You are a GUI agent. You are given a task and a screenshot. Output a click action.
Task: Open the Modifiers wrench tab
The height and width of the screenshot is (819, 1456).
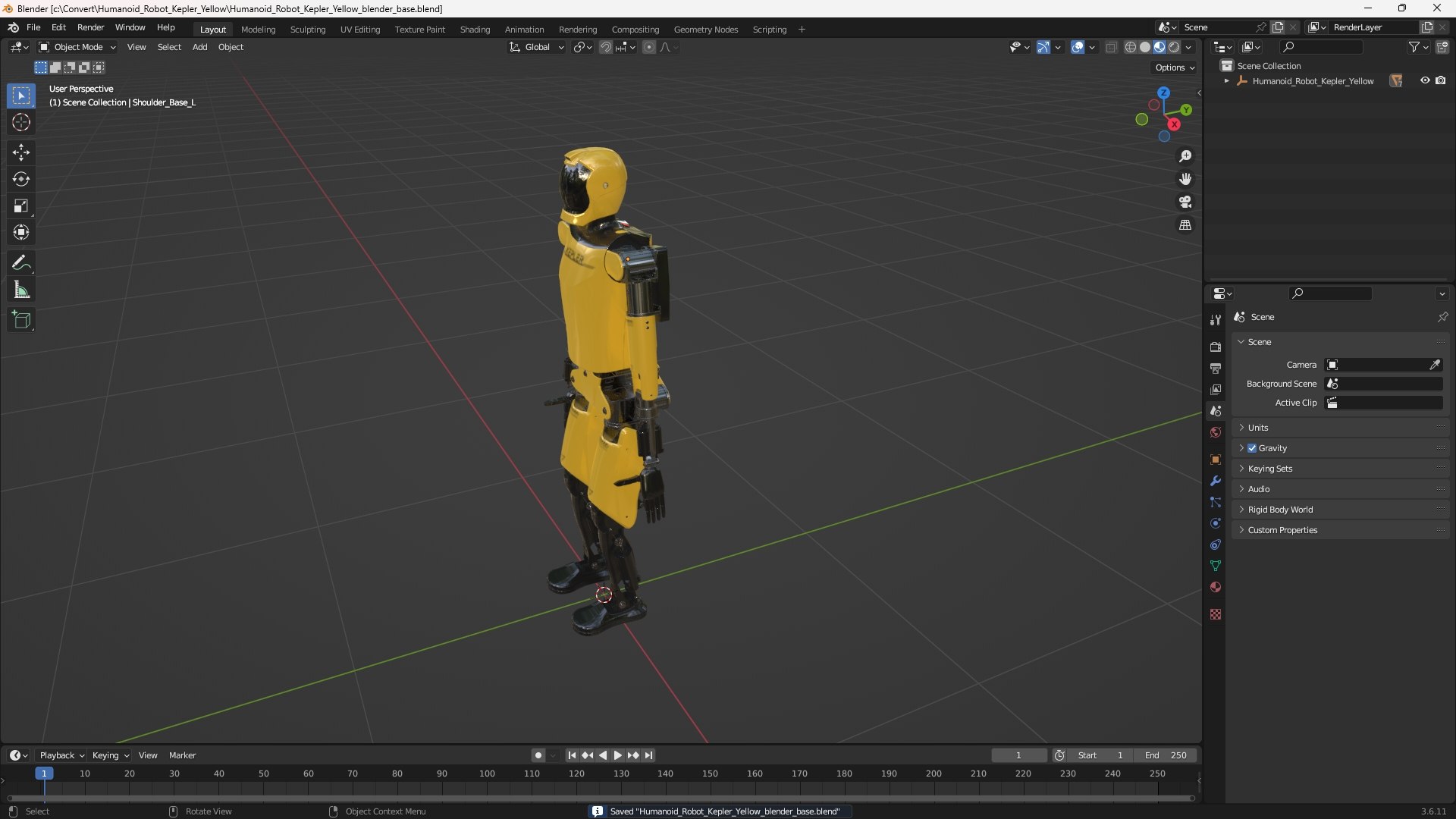pos(1216,481)
